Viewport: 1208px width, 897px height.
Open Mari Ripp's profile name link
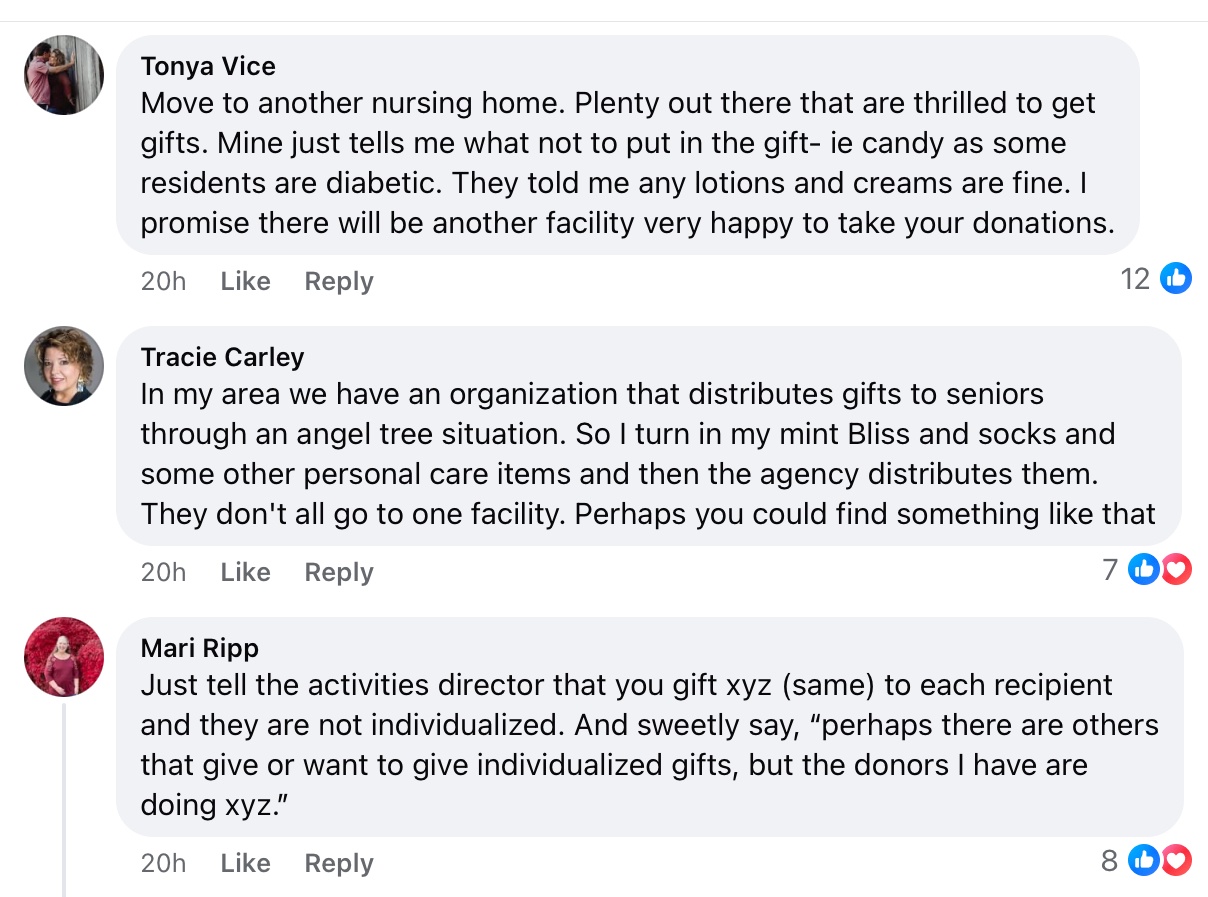click(x=200, y=648)
